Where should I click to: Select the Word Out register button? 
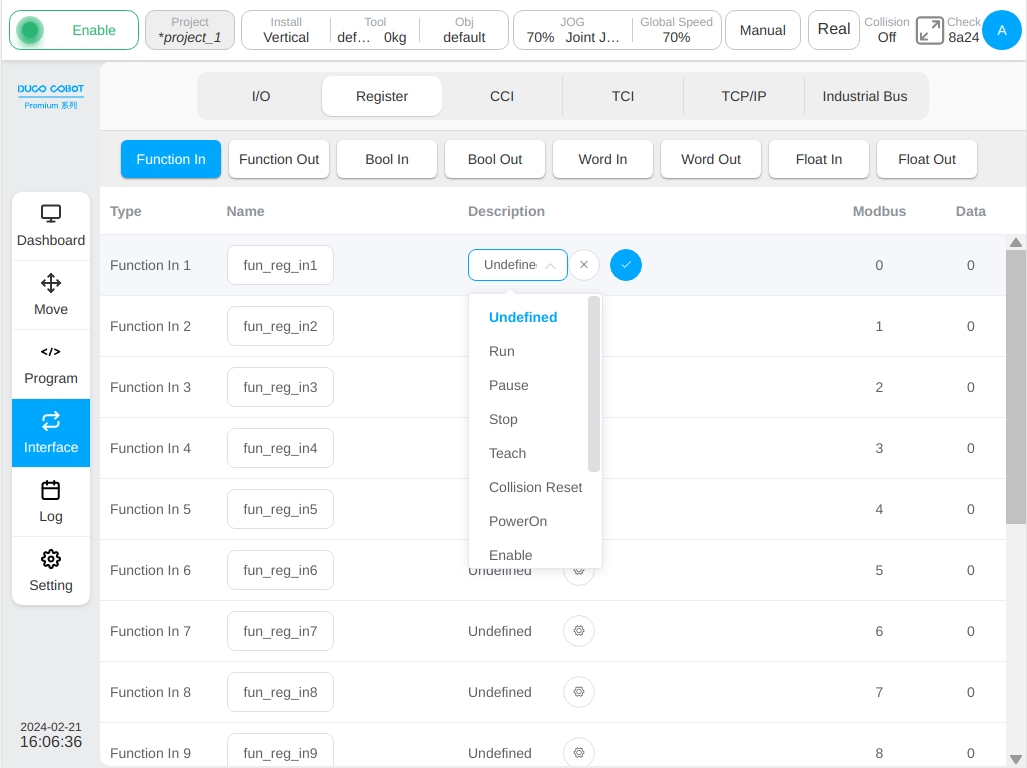[x=711, y=159]
